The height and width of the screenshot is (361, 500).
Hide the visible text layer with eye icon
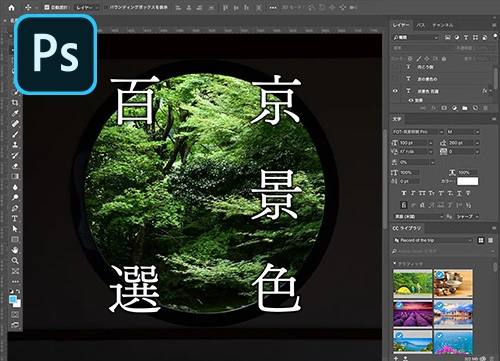pyautogui.click(x=395, y=91)
